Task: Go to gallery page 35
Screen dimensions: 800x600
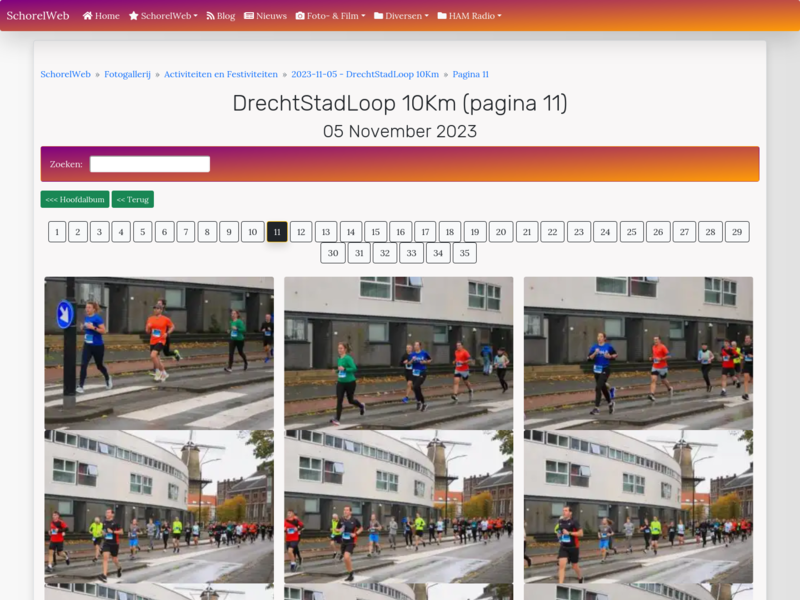Action: [465, 253]
